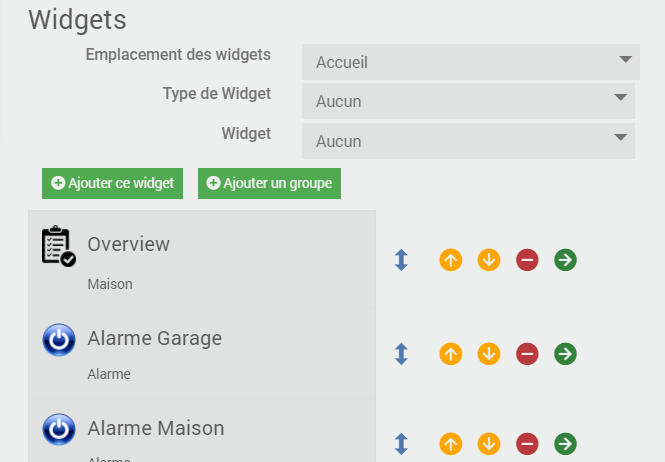
Task: Move Alarme Garage widget up
Action: click(x=451, y=353)
